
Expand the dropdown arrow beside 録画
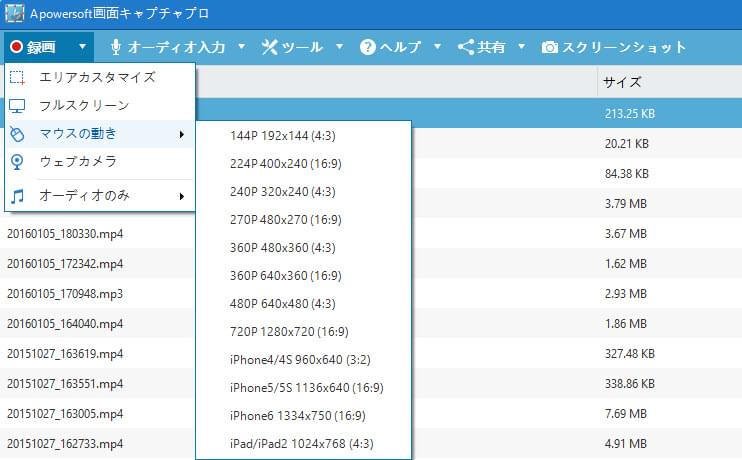pos(82,47)
